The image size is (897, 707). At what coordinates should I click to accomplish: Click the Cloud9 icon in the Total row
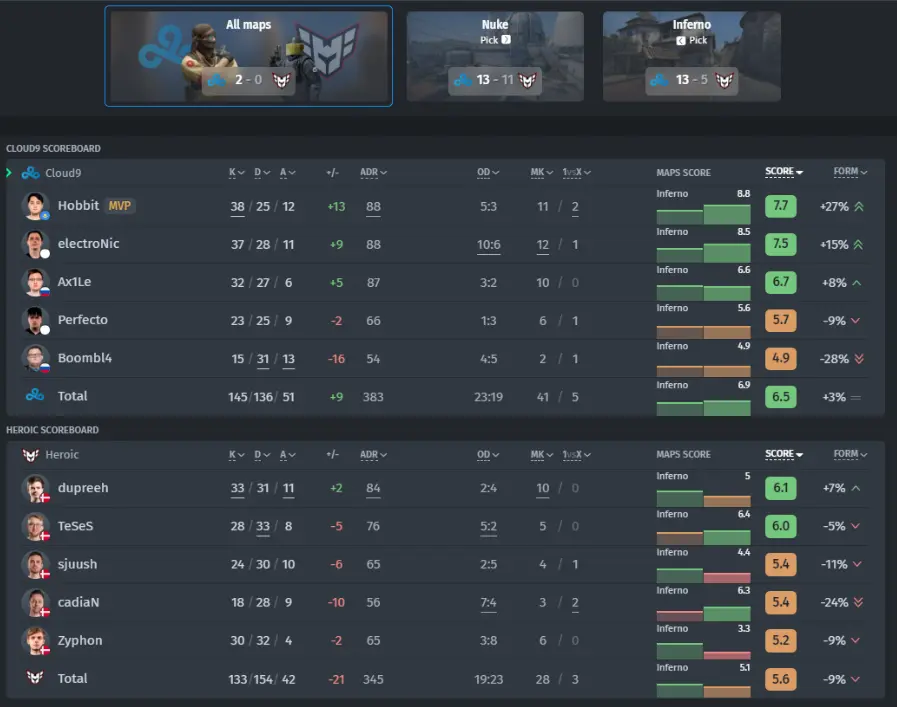pyautogui.click(x=35, y=395)
